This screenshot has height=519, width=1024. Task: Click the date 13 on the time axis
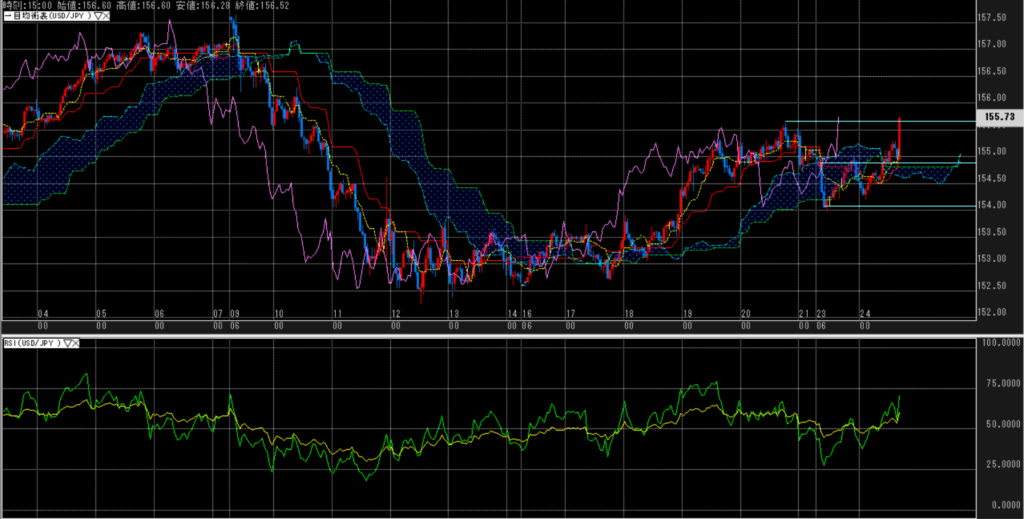(454, 313)
